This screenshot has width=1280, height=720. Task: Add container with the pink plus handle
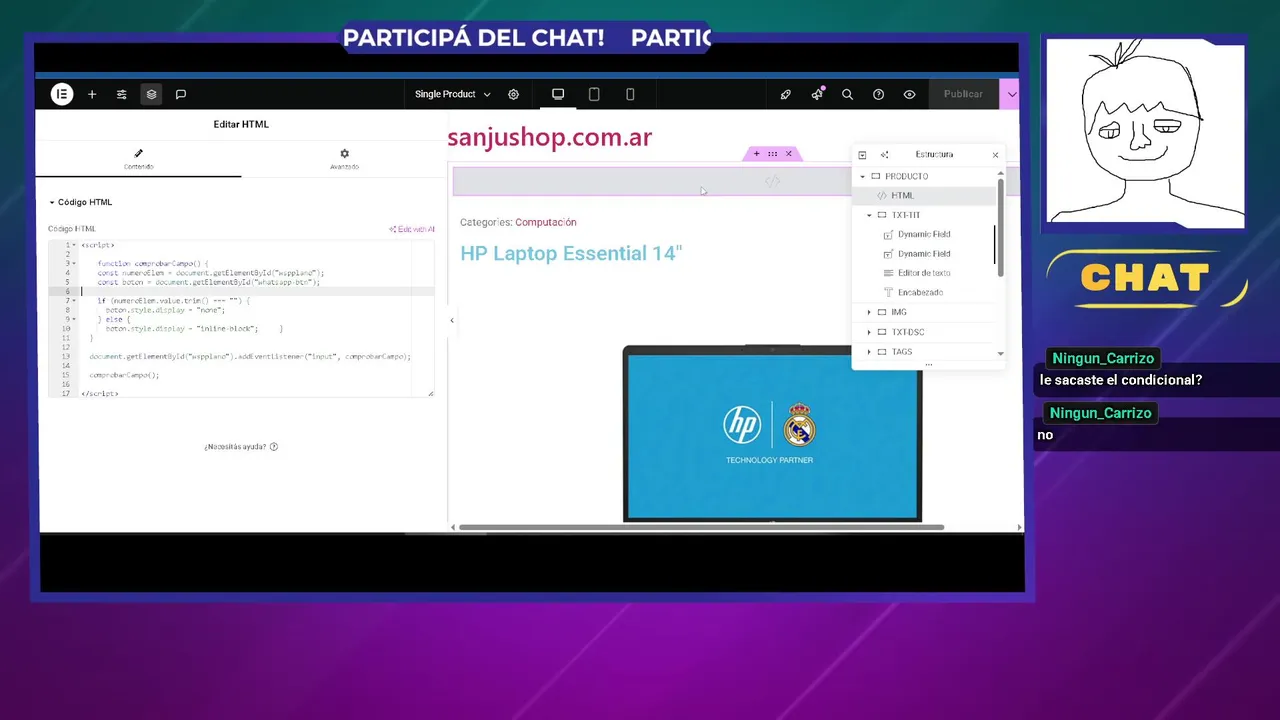point(756,153)
